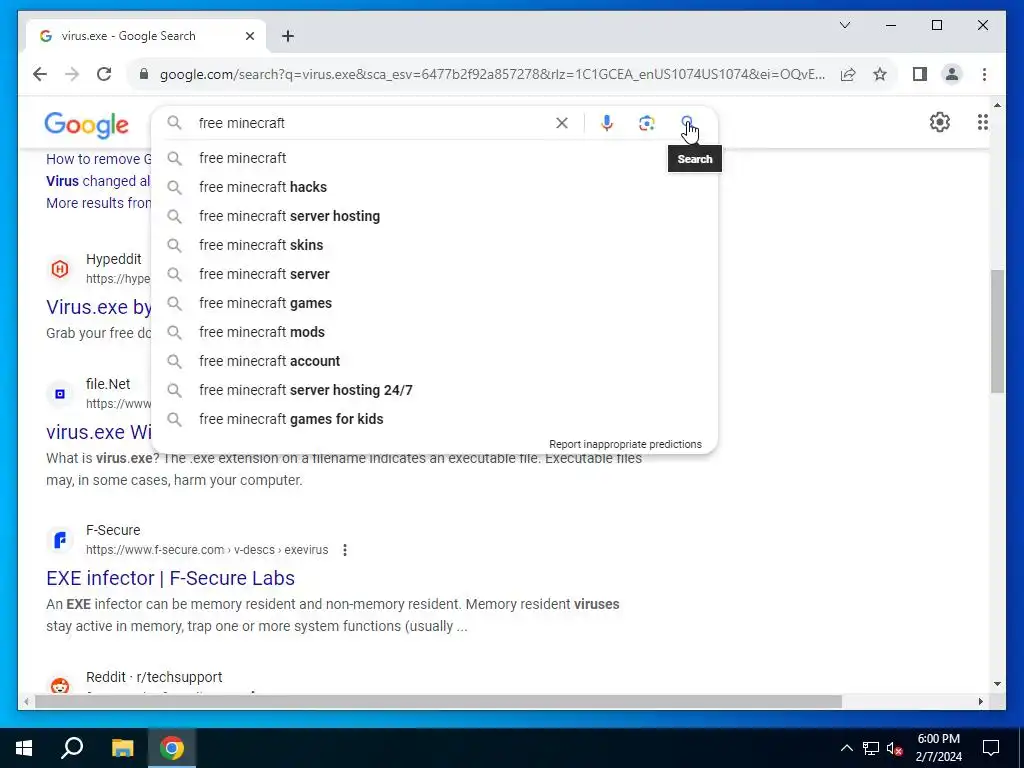Click inside the Google search input field

coord(372,123)
